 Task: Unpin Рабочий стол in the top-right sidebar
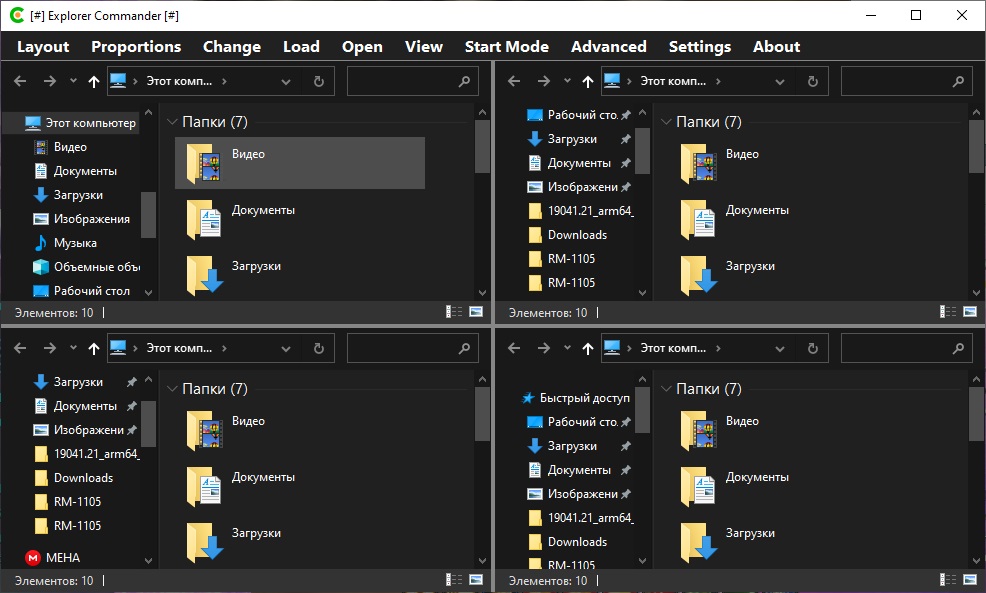628,113
